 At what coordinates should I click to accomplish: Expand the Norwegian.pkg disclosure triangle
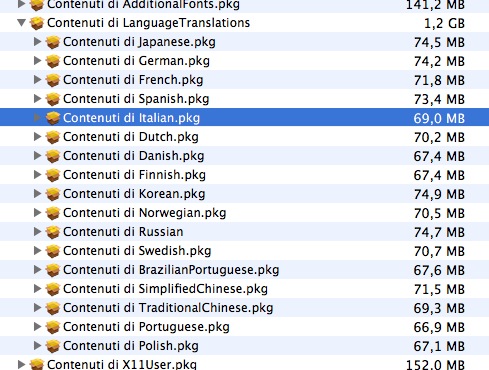pyautogui.click(x=38, y=213)
